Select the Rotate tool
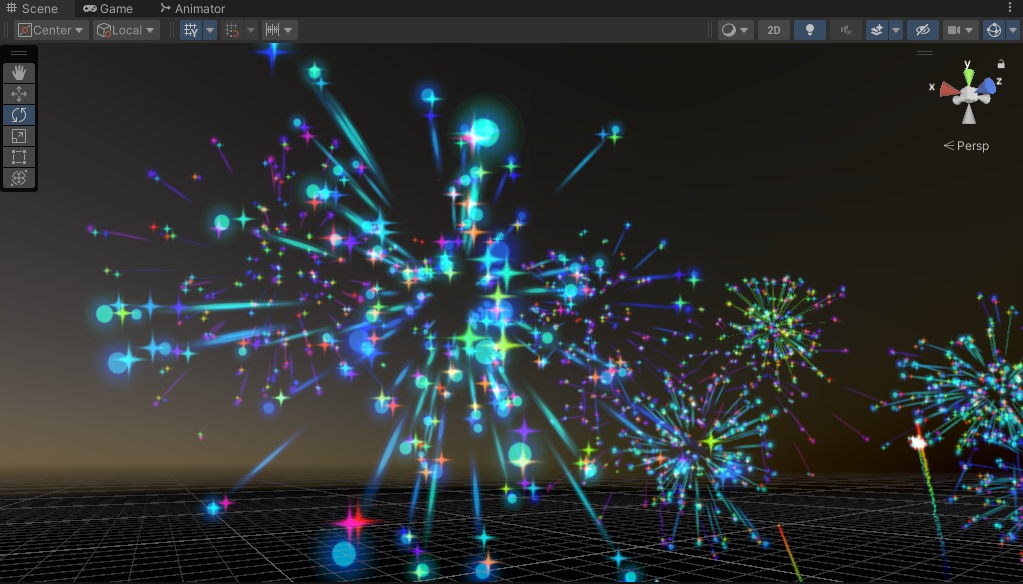The height and width of the screenshot is (584, 1023). pyautogui.click(x=19, y=115)
